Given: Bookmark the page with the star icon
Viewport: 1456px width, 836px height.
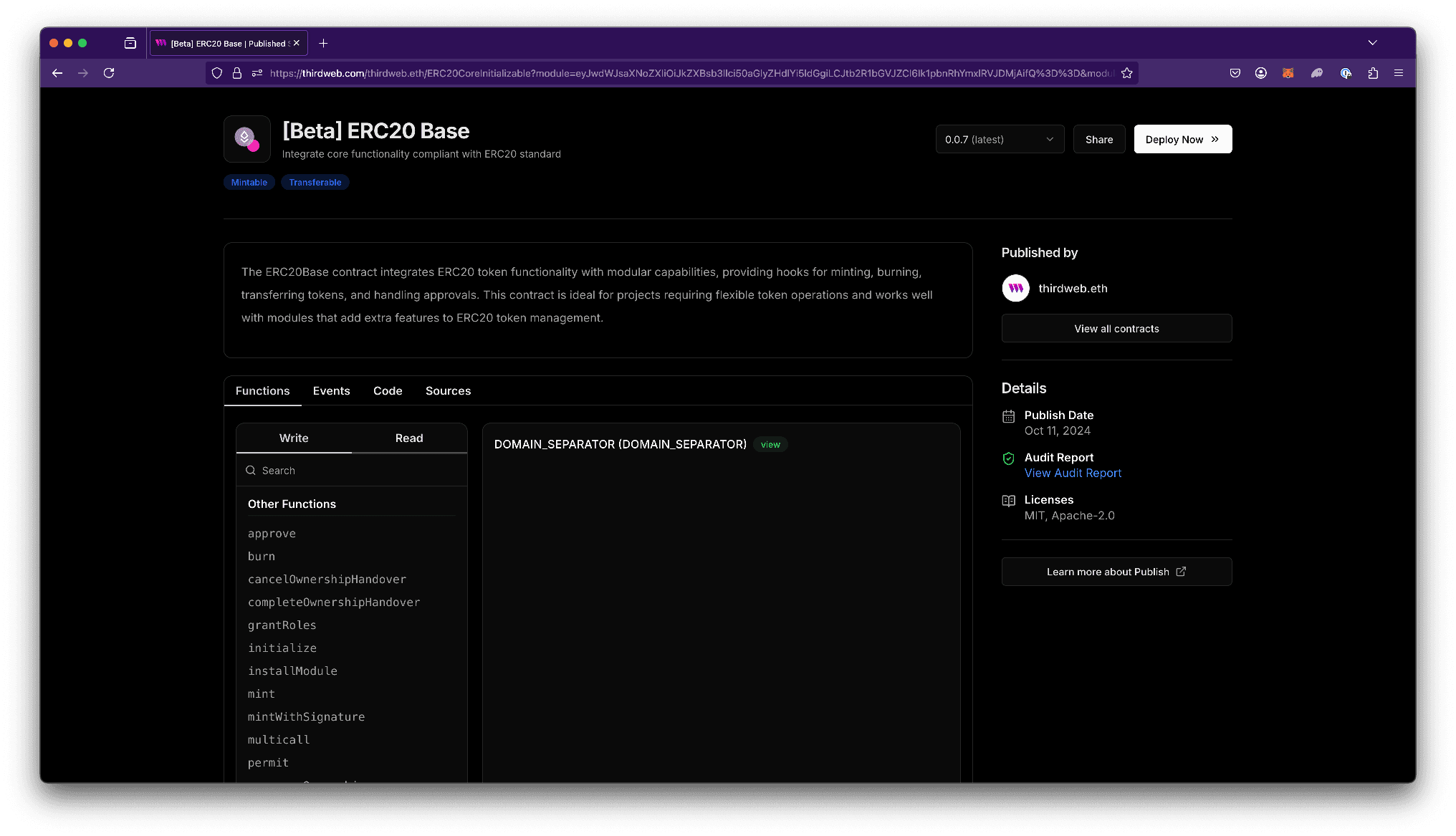Looking at the screenshot, I should [1127, 72].
